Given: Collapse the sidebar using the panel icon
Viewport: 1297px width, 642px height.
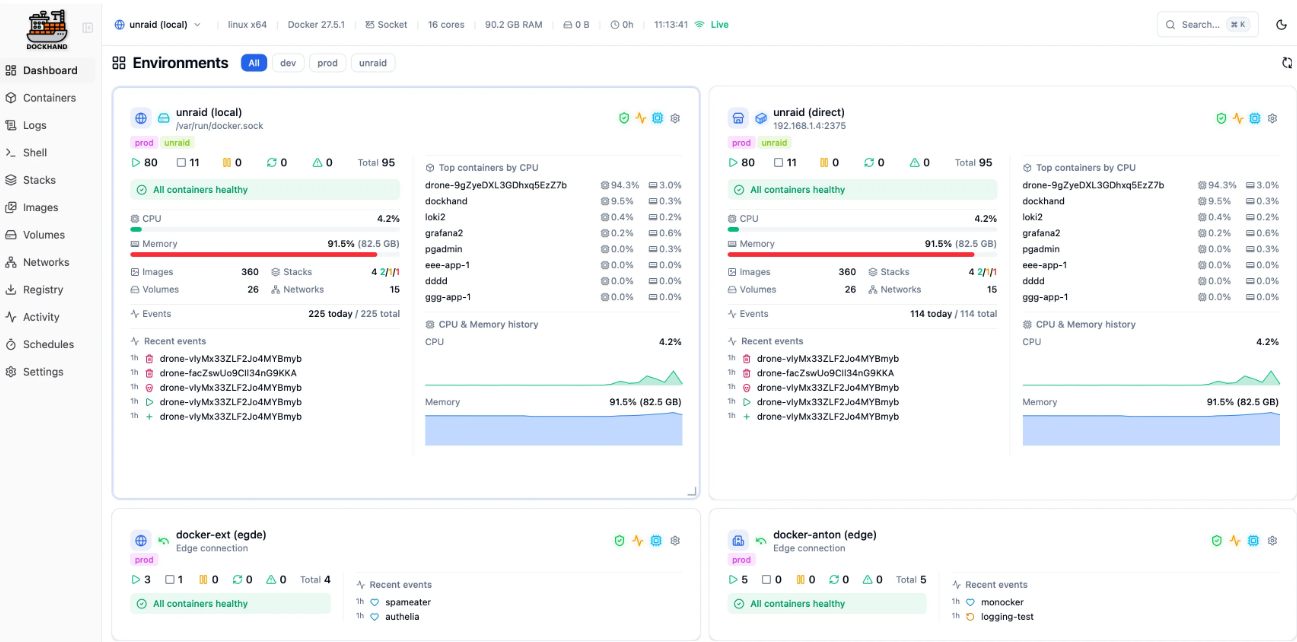Looking at the screenshot, I should [x=87, y=28].
